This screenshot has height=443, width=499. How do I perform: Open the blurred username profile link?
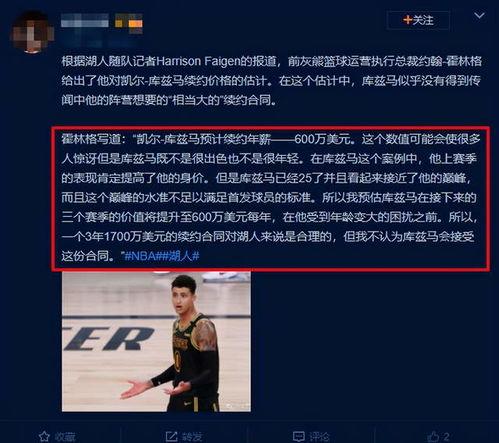coord(85,21)
